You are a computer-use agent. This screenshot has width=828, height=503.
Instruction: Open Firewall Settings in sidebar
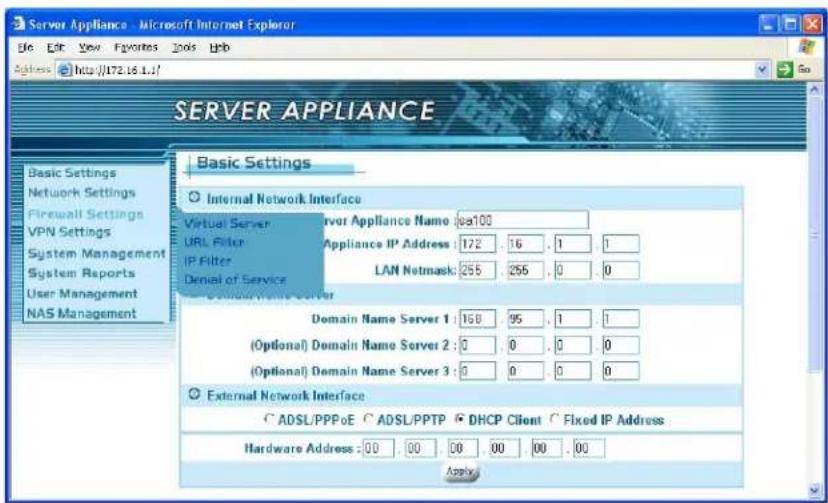(x=86, y=214)
